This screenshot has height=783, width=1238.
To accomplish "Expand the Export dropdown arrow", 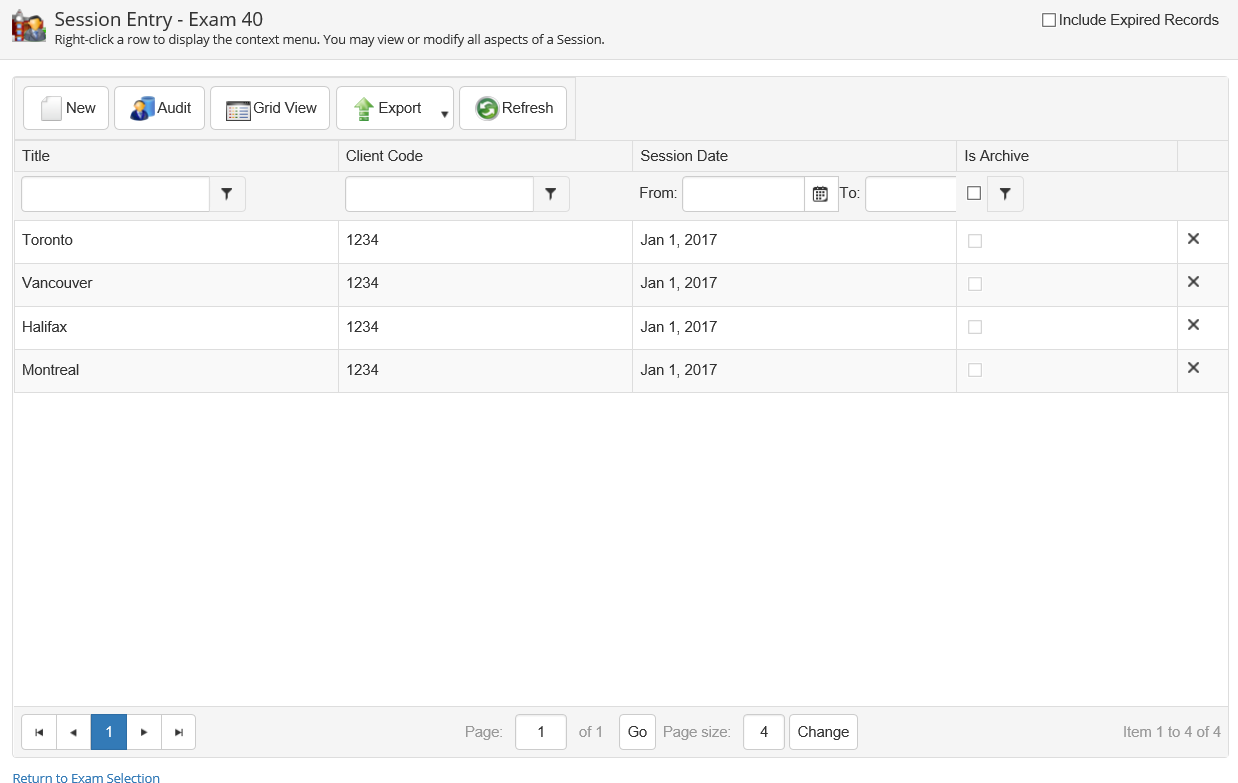I will pos(444,113).
